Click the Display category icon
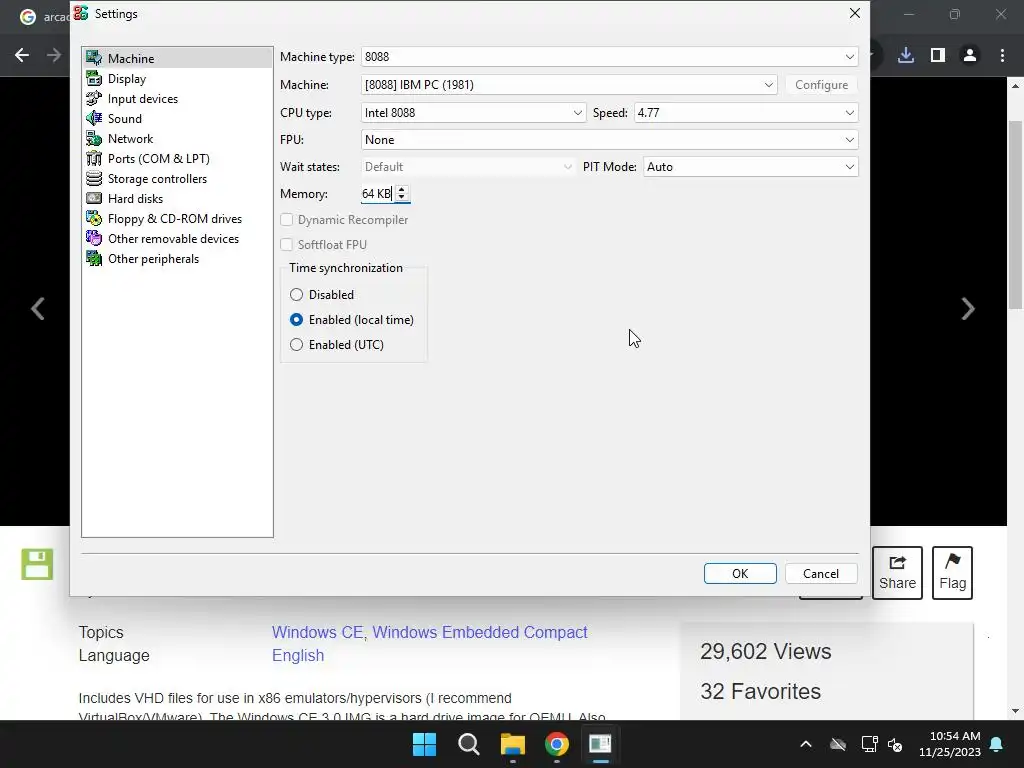Screen dimensions: 1024x768 94,78
